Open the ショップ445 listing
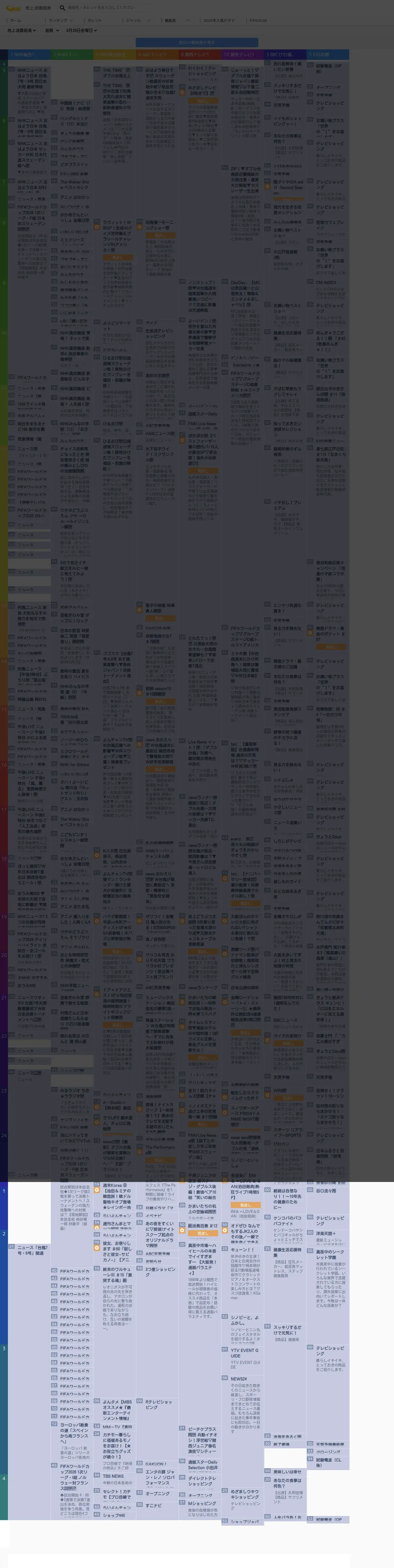394x1568 pixels. point(114,1515)
